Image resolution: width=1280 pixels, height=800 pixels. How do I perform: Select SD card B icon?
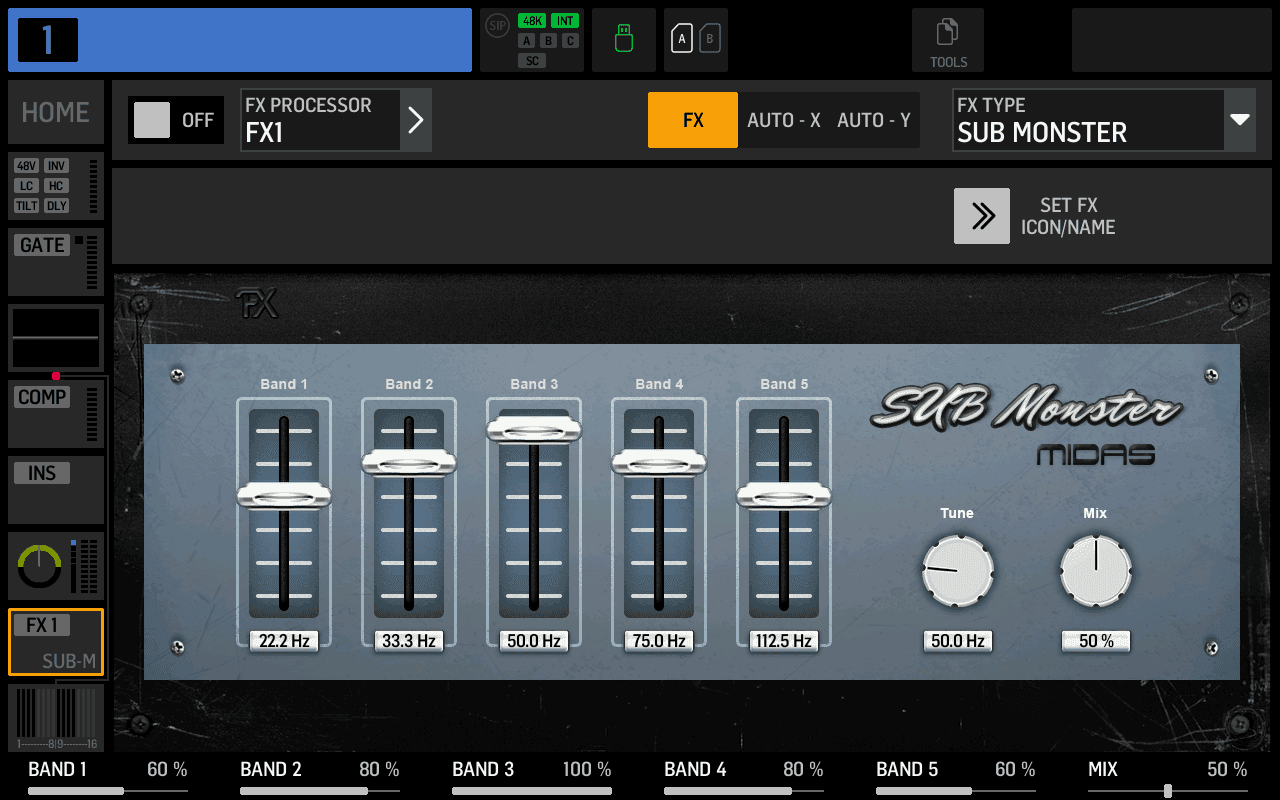(710, 40)
